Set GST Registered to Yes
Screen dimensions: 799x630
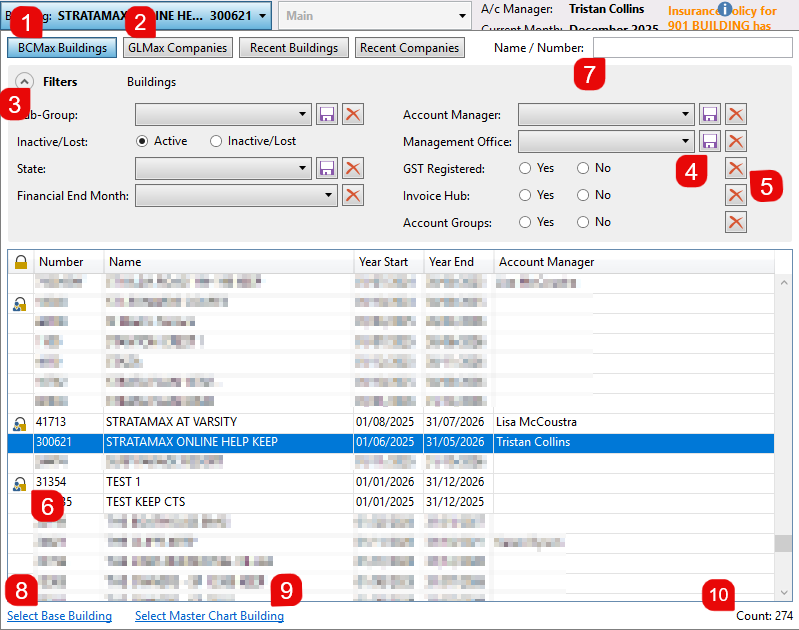coord(525,168)
